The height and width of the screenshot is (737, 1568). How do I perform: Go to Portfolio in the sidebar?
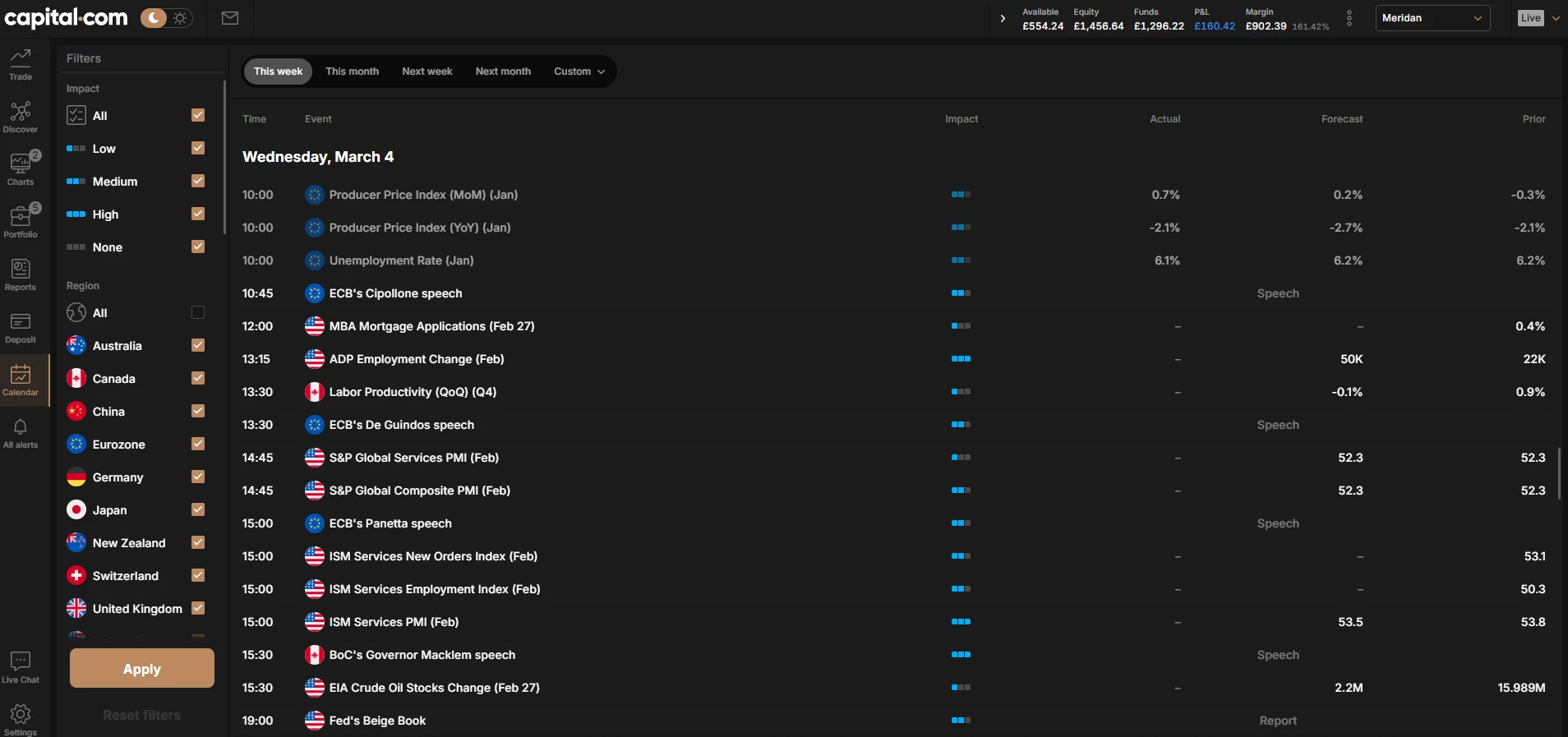click(x=21, y=222)
